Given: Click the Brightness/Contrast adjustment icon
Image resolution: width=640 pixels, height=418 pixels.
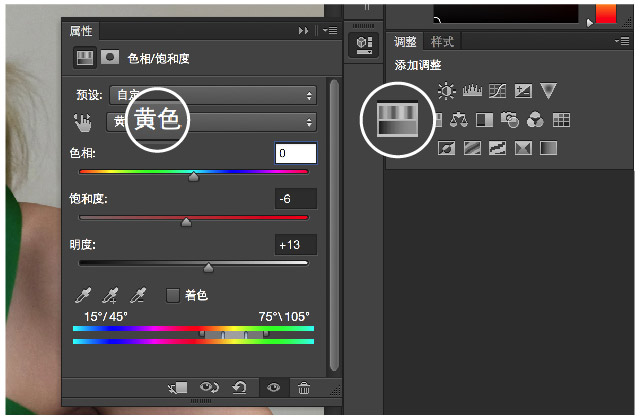Looking at the screenshot, I should click(446, 91).
